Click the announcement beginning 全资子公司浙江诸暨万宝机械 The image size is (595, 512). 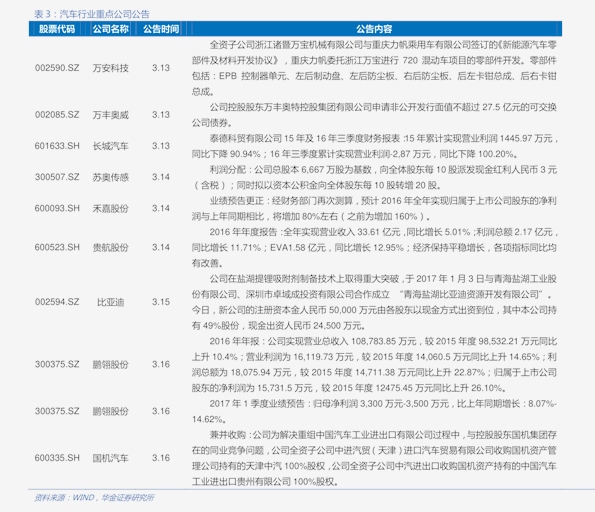(374, 68)
